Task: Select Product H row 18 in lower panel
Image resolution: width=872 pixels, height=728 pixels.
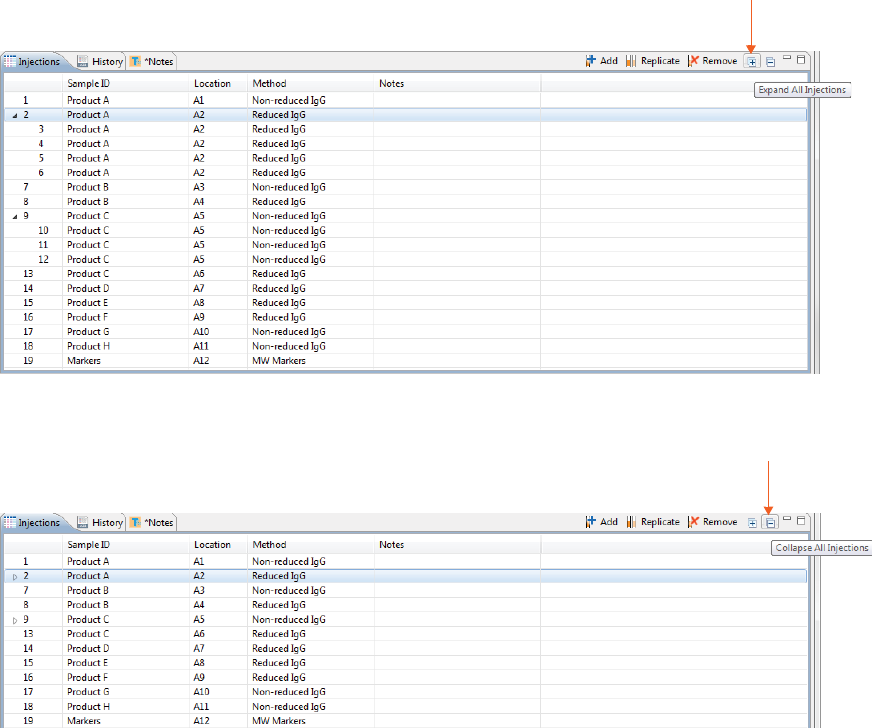Action: click(x=406, y=706)
